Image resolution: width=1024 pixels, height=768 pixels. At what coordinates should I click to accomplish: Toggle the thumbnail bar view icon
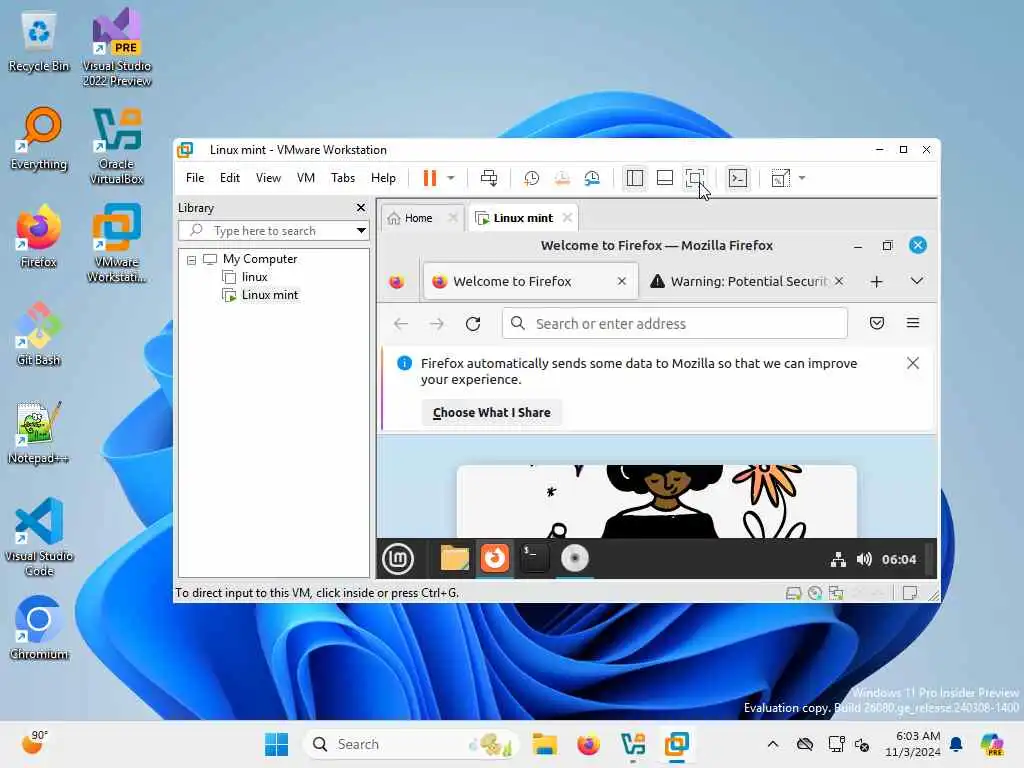coord(665,178)
